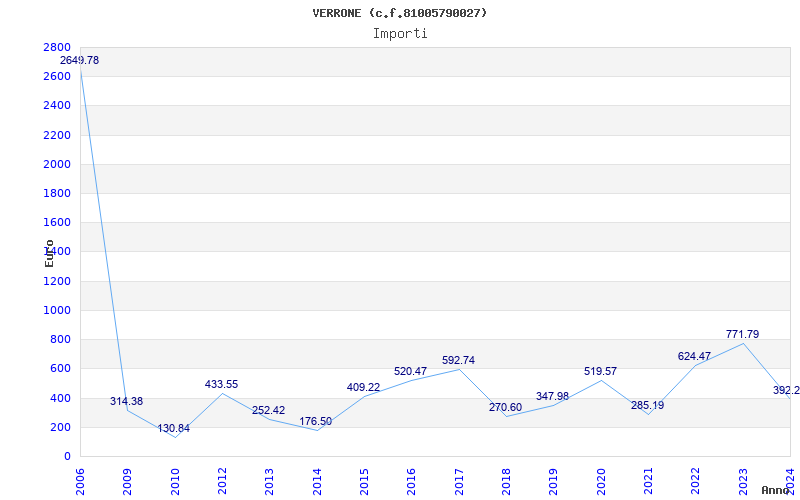This screenshot has width=800, height=500.
Task: Click the x-axis year 2022
Action: pos(695,482)
